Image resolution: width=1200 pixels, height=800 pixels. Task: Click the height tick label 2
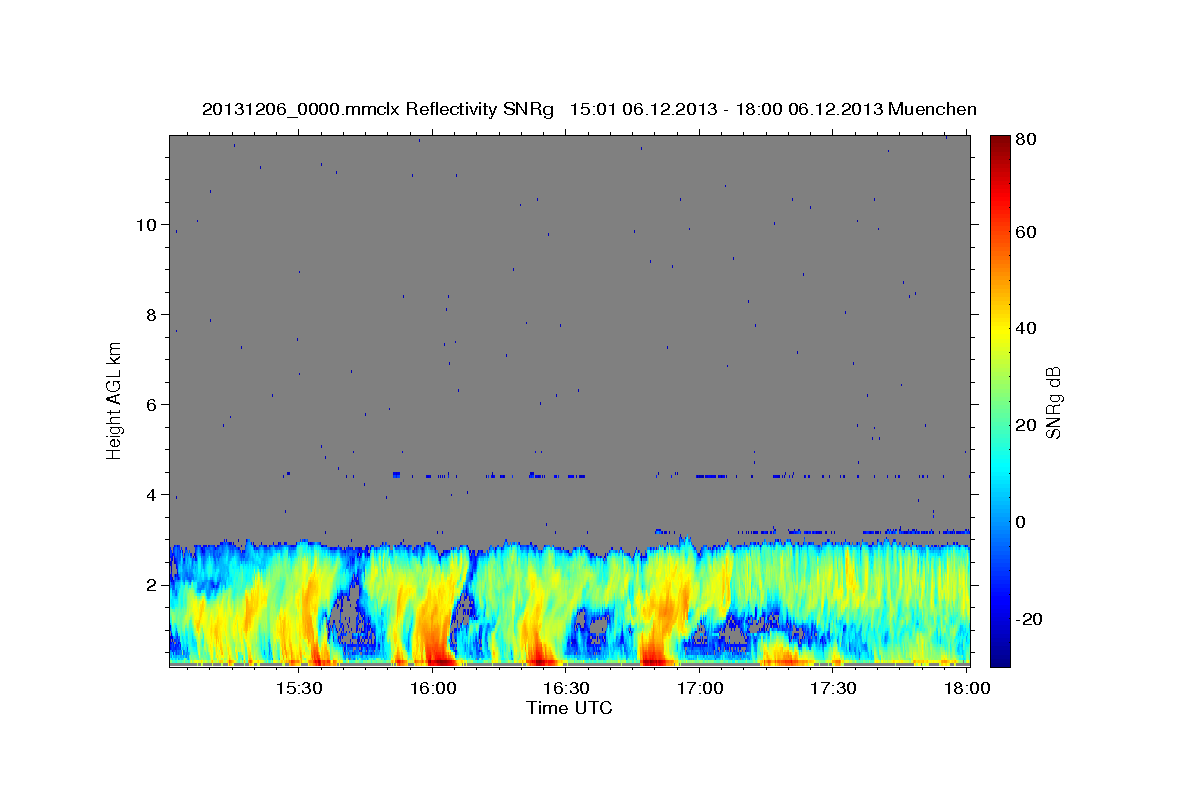pos(151,585)
